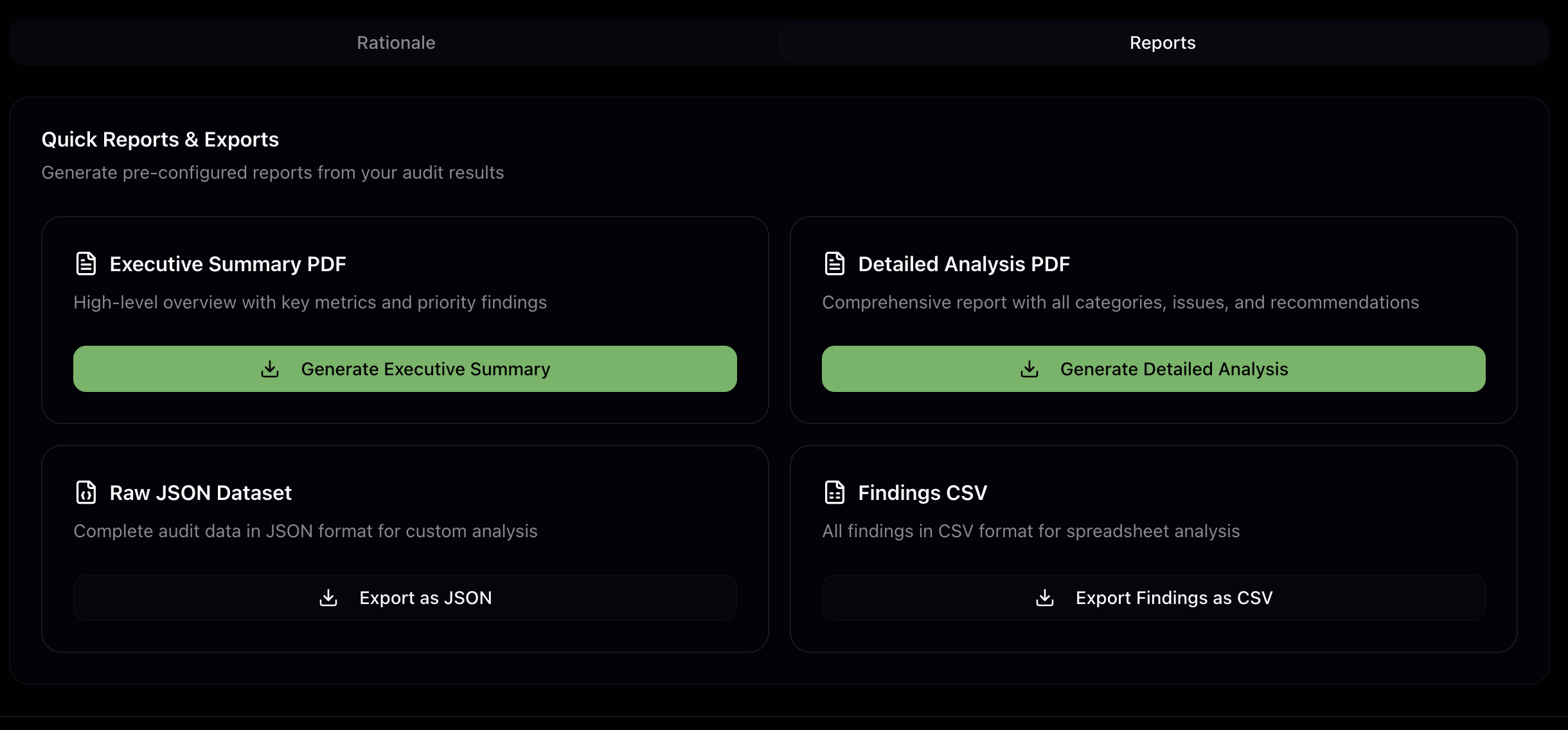The height and width of the screenshot is (730, 1568).
Task: Click the Executive Summary PDF document icon
Action: (85, 263)
